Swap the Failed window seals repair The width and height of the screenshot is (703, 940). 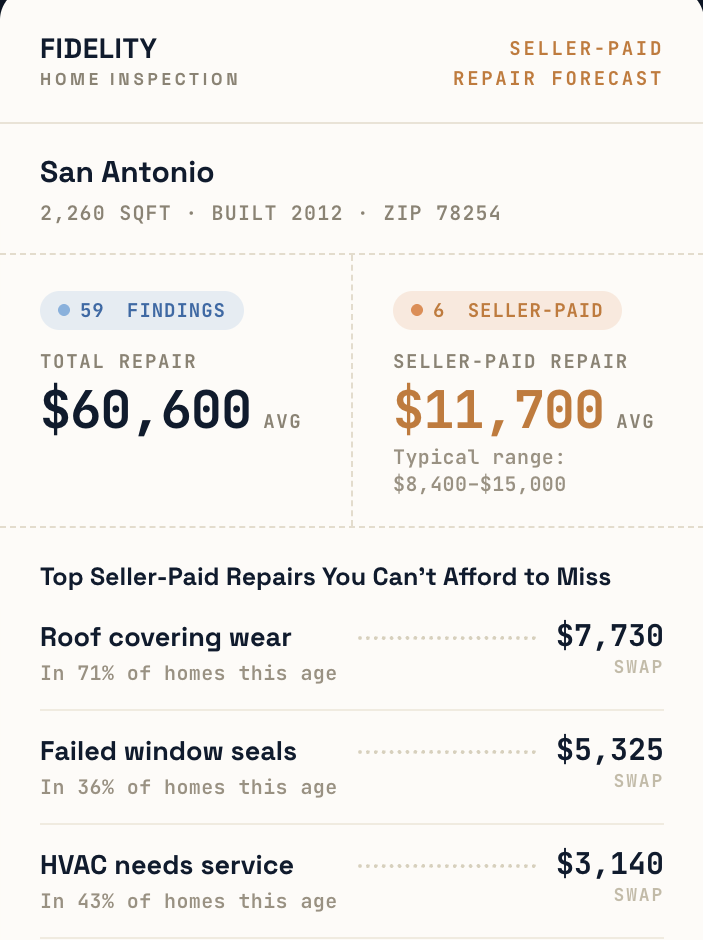coord(638,781)
